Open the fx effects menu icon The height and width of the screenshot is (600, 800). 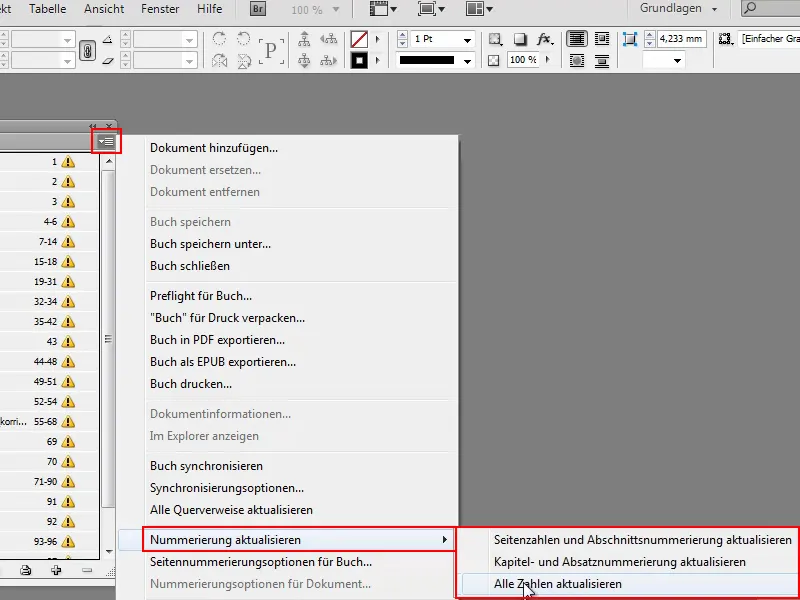(545, 39)
